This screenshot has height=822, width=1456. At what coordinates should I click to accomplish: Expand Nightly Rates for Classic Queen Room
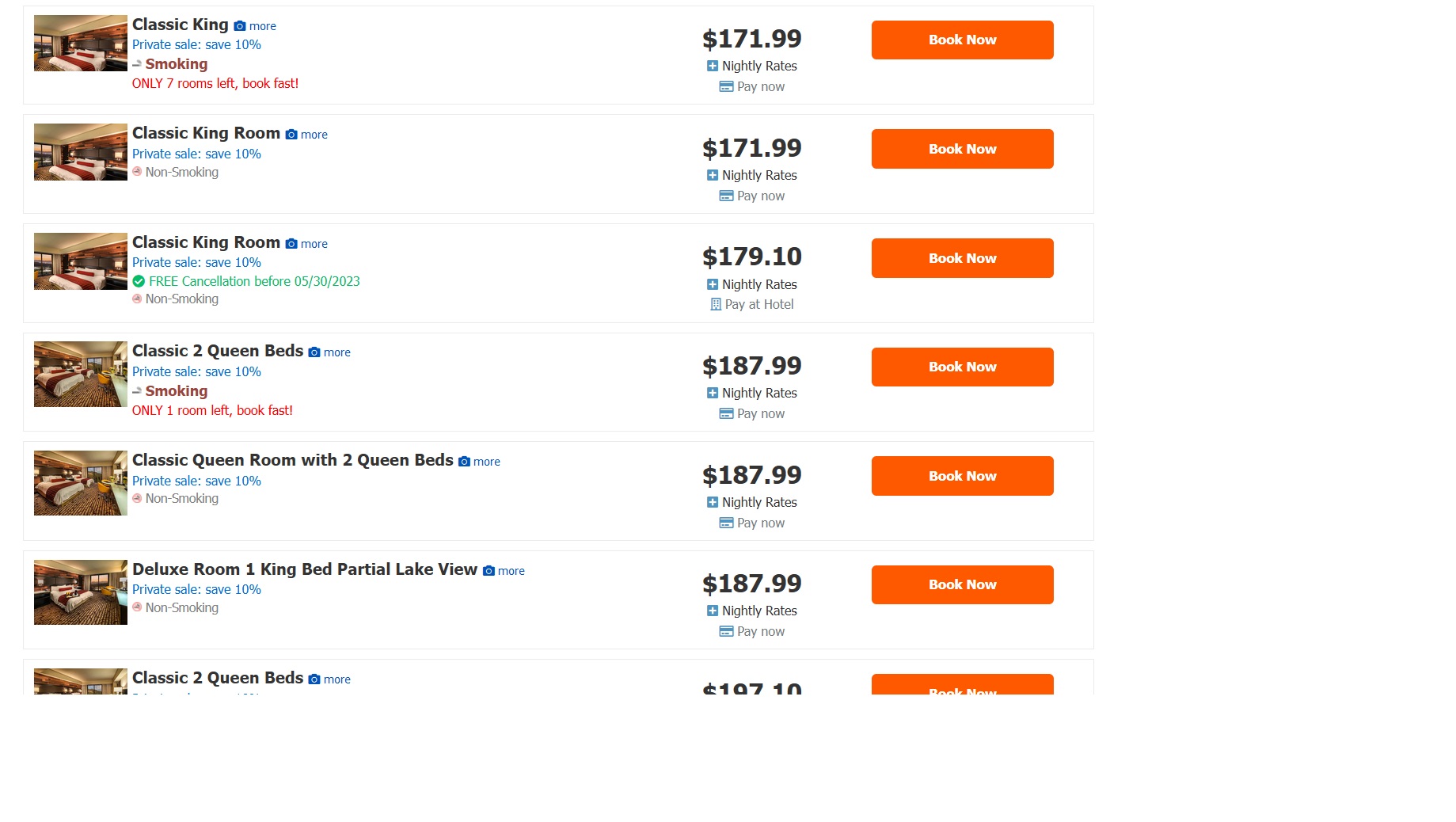pos(713,502)
